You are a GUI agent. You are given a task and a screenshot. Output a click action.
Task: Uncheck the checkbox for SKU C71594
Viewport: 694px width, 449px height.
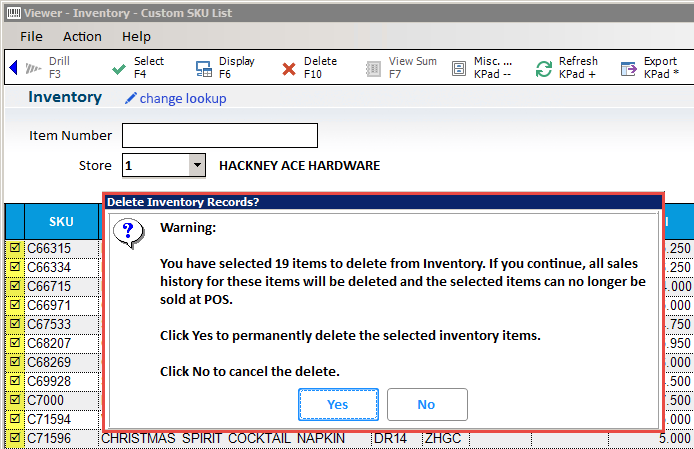click(15, 419)
